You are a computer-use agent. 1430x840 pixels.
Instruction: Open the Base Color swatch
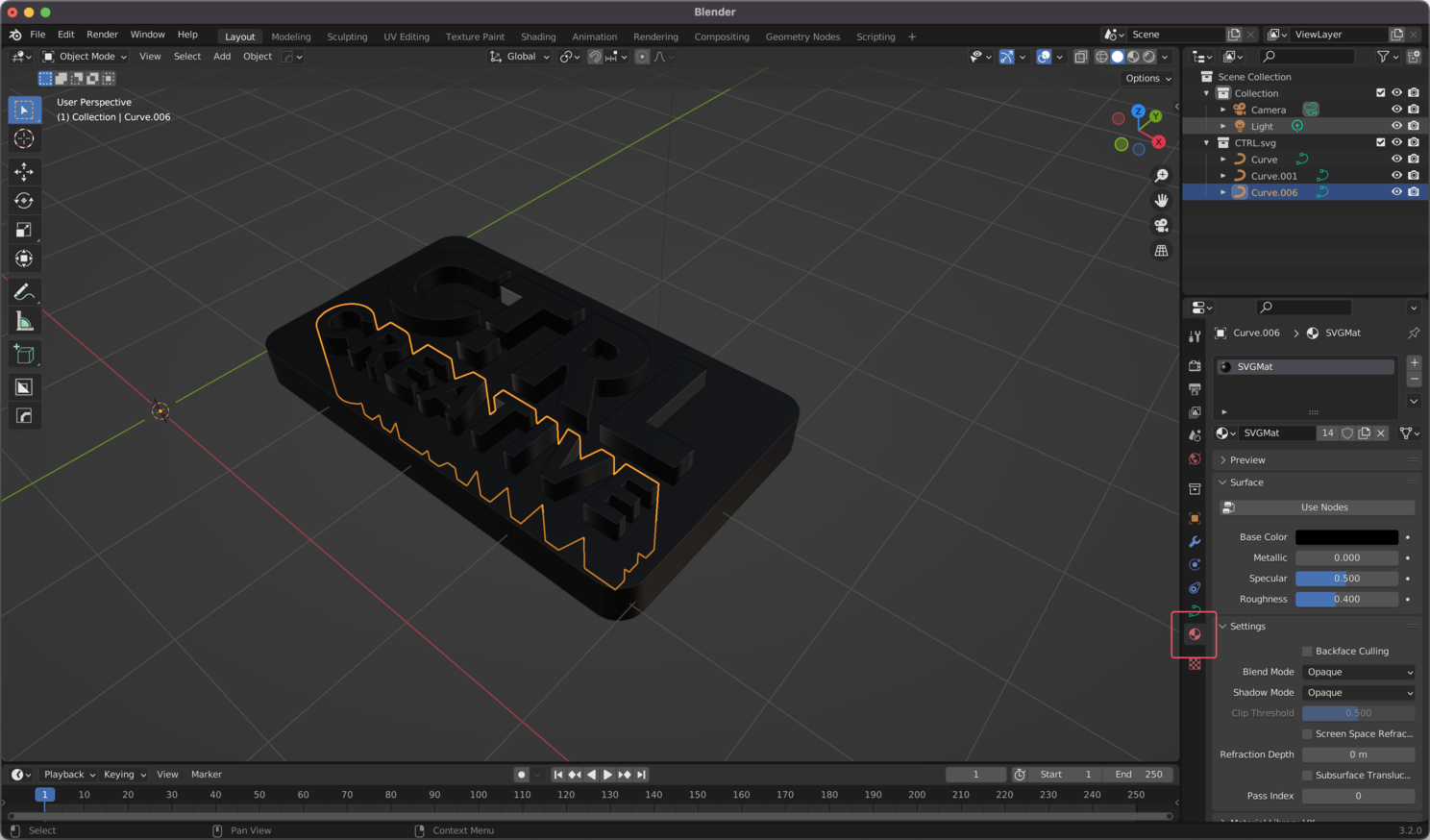tap(1346, 537)
